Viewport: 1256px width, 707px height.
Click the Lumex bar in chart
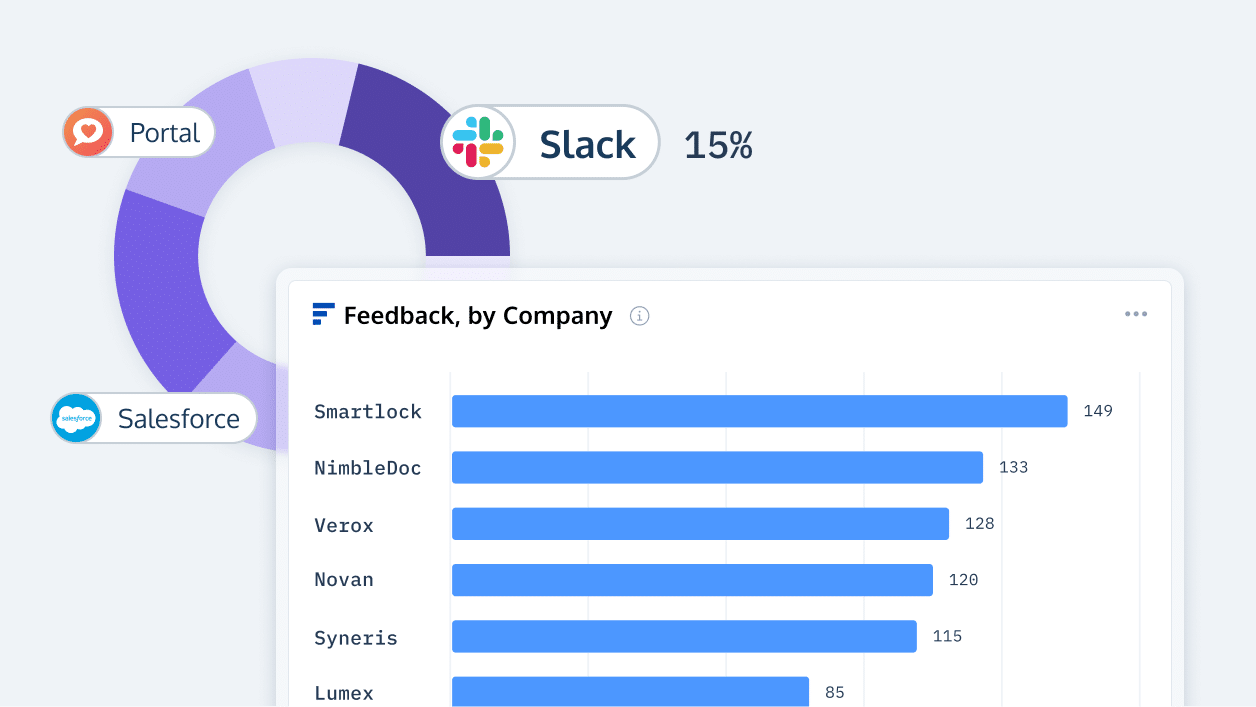coord(630,691)
